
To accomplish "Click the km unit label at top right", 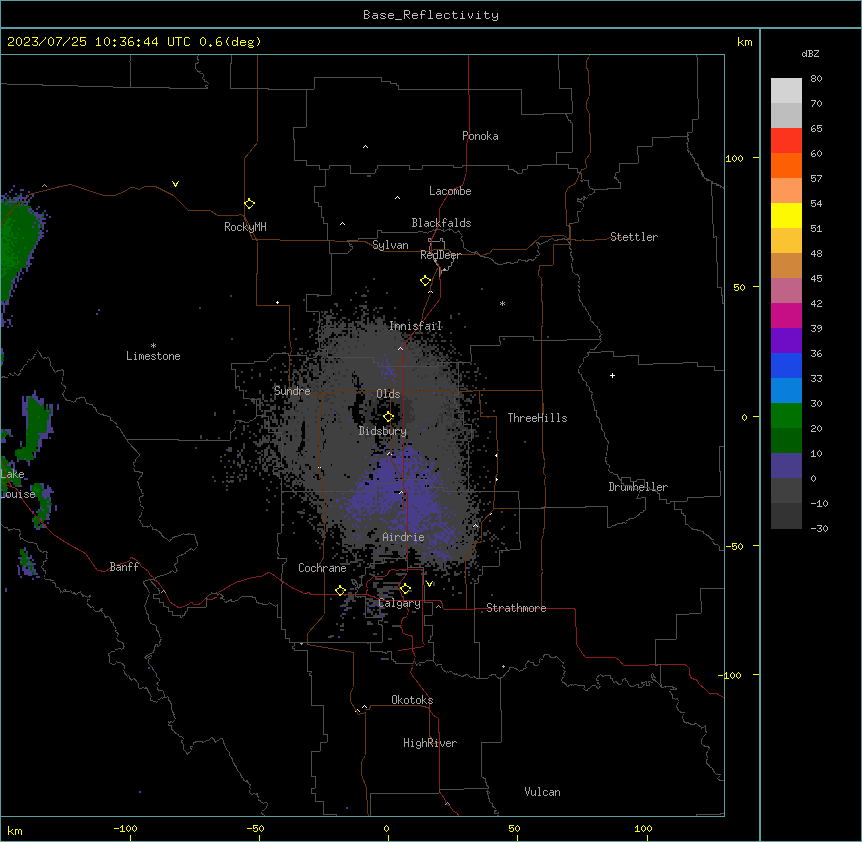I will (x=745, y=42).
